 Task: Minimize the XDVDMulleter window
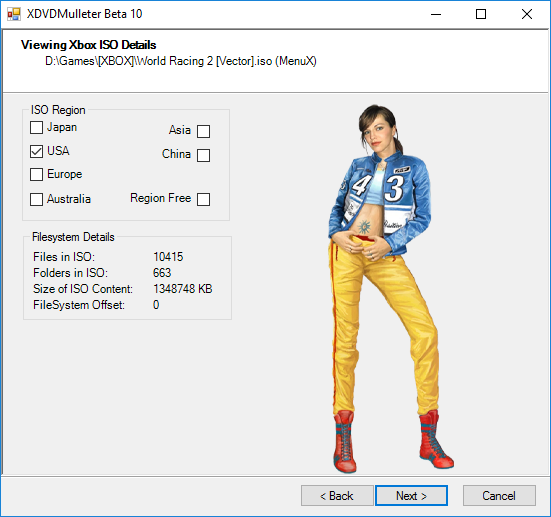[436, 14]
